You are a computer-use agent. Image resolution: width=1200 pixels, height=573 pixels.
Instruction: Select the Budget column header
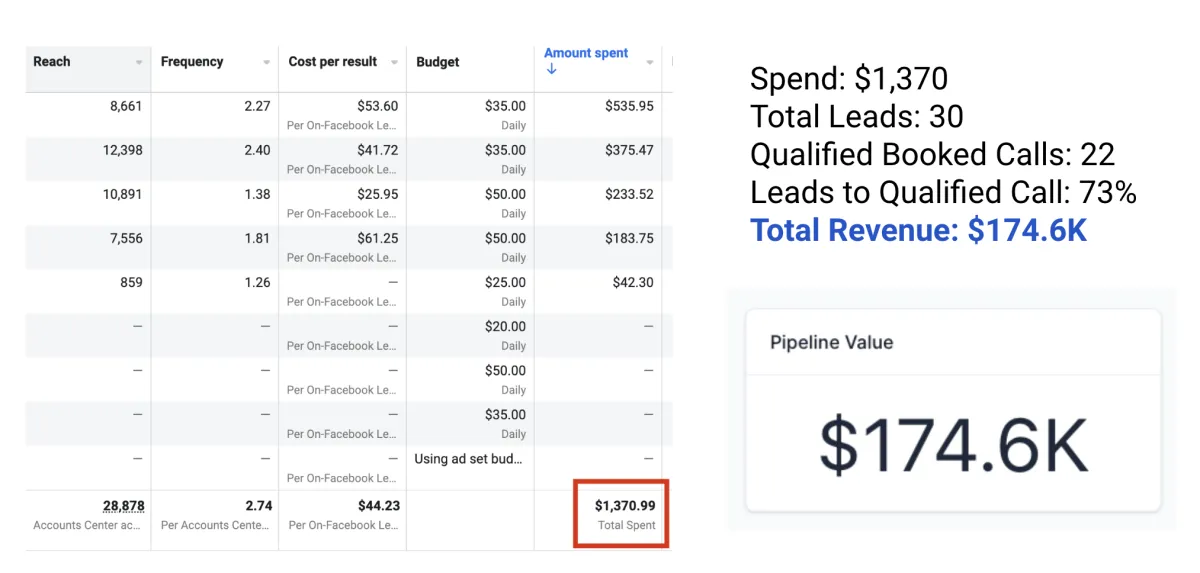[438, 62]
